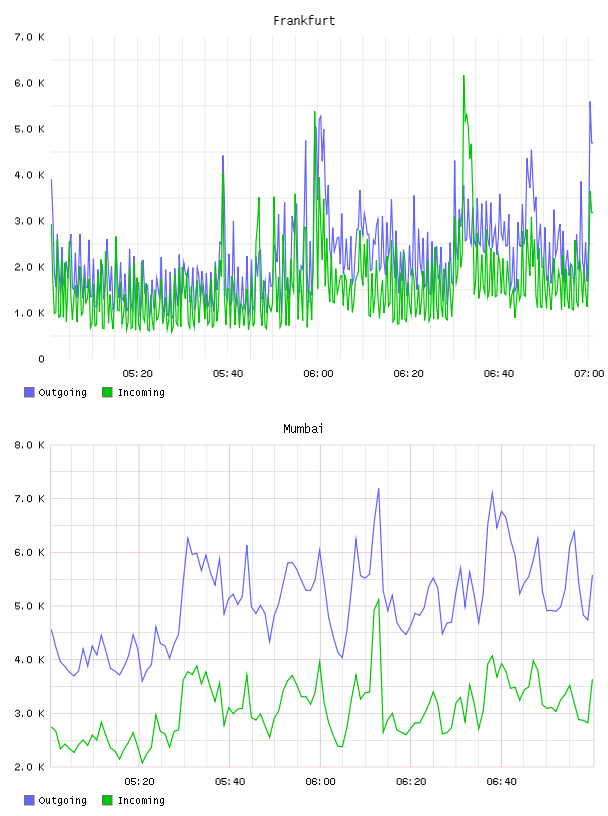Click the 06:20 time label in Mumbai

(411, 782)
